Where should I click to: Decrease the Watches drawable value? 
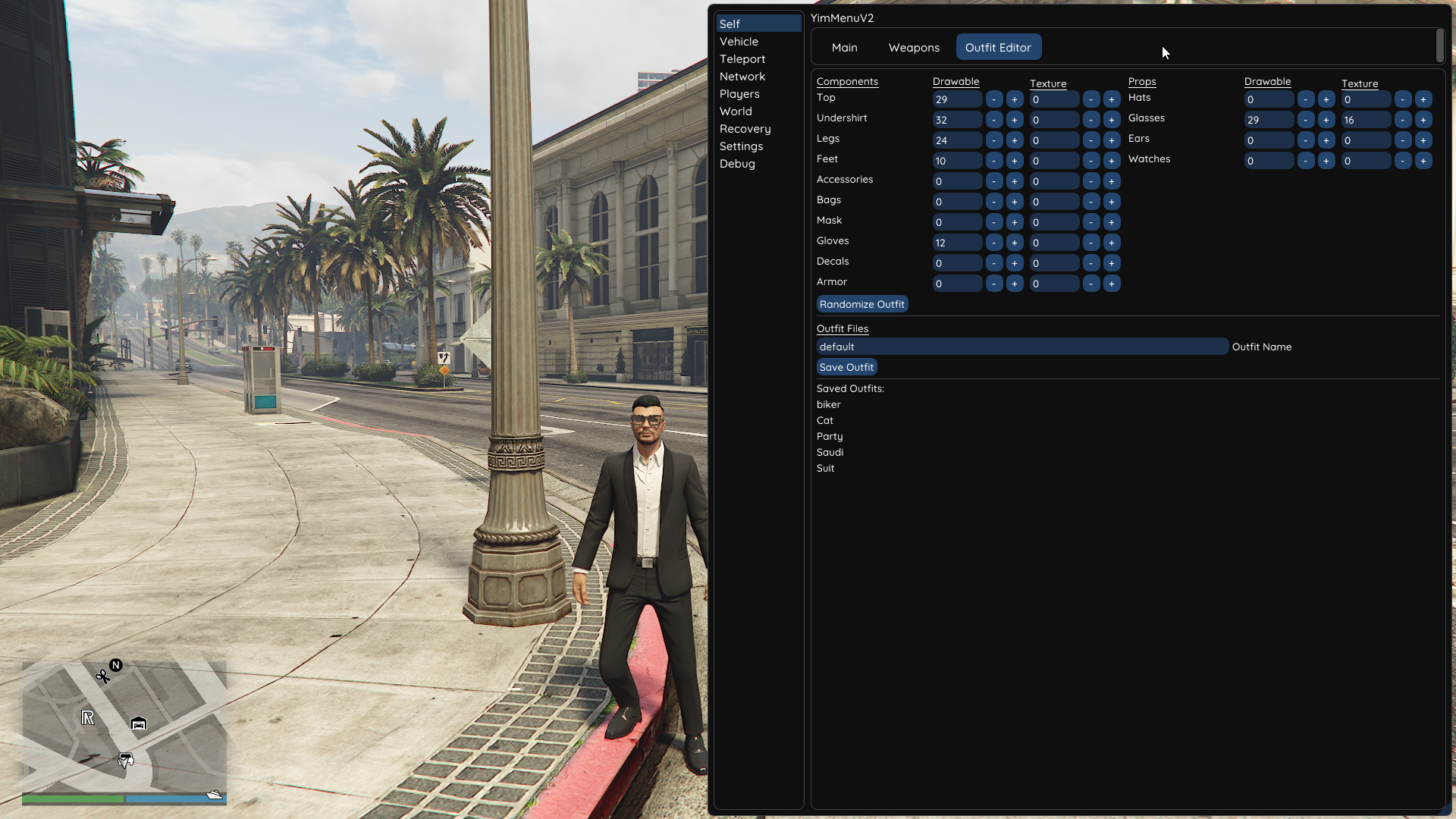click(x=1306, y=161)
